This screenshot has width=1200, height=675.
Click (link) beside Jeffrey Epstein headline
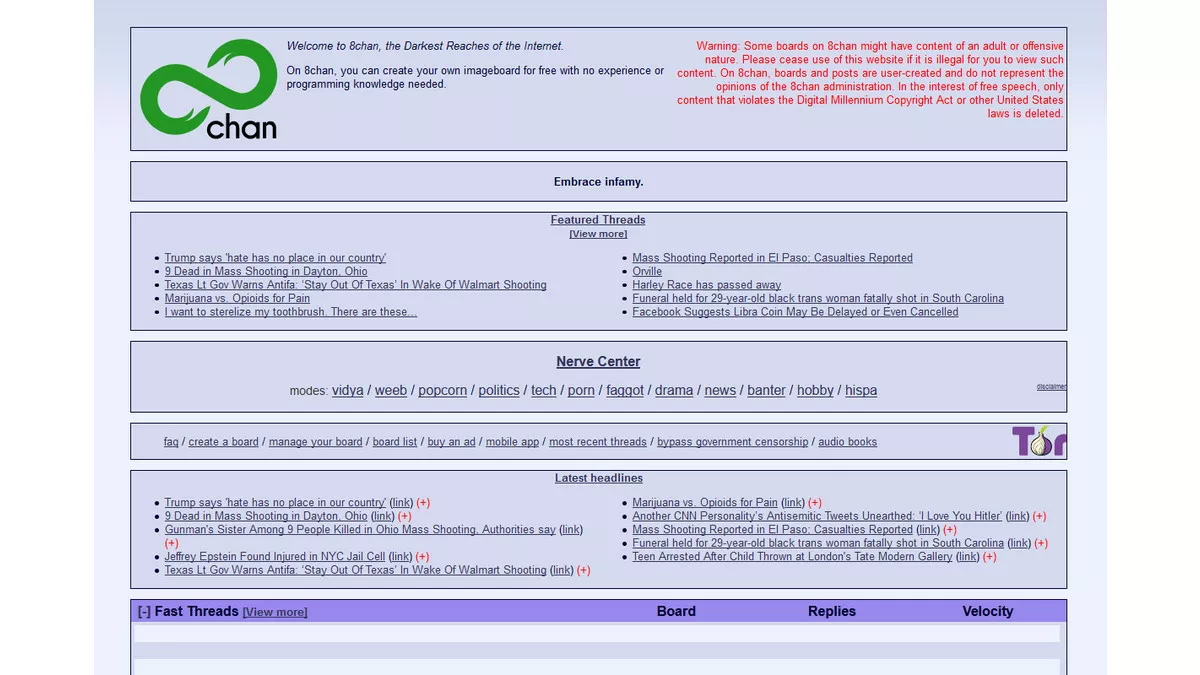(x=400, y=557)
